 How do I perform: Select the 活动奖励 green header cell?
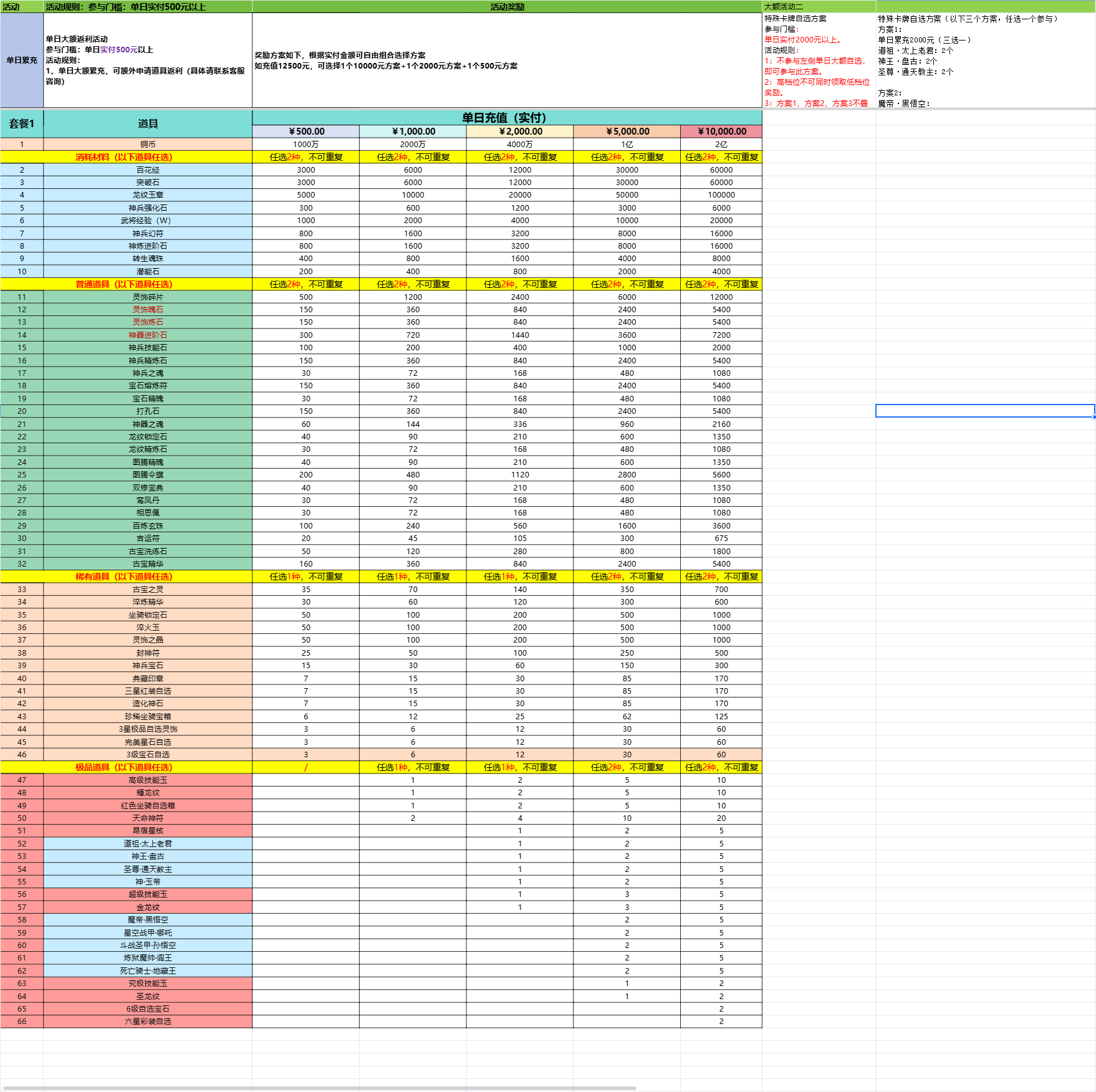click(x=506, y=7)
